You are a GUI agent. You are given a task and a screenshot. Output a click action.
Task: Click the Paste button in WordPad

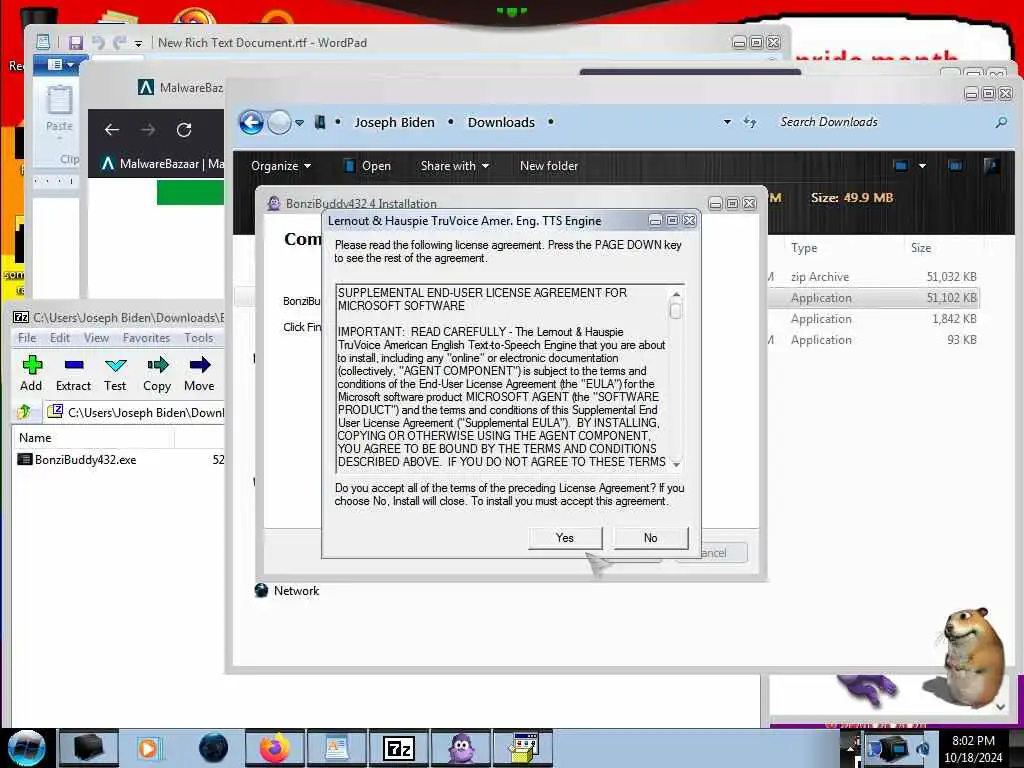coord(59,111)
